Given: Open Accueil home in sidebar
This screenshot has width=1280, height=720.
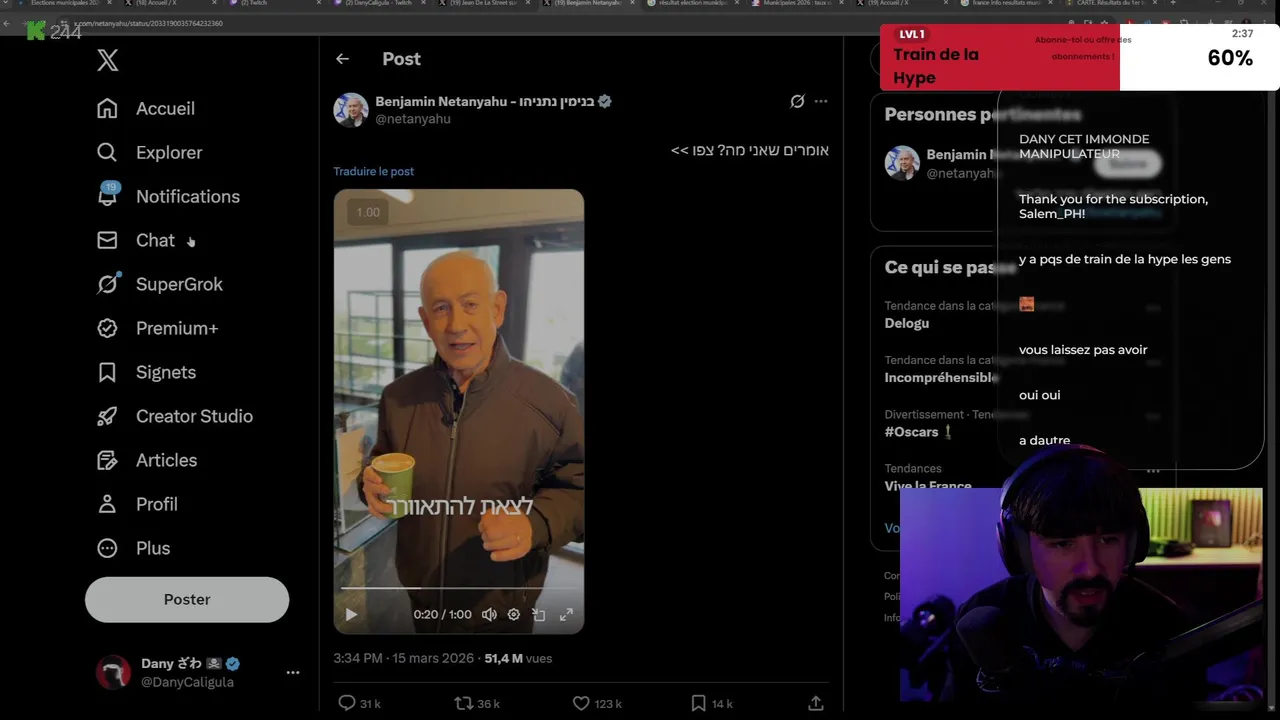Looking at the screenshot, I should click(x=145, y=108).
